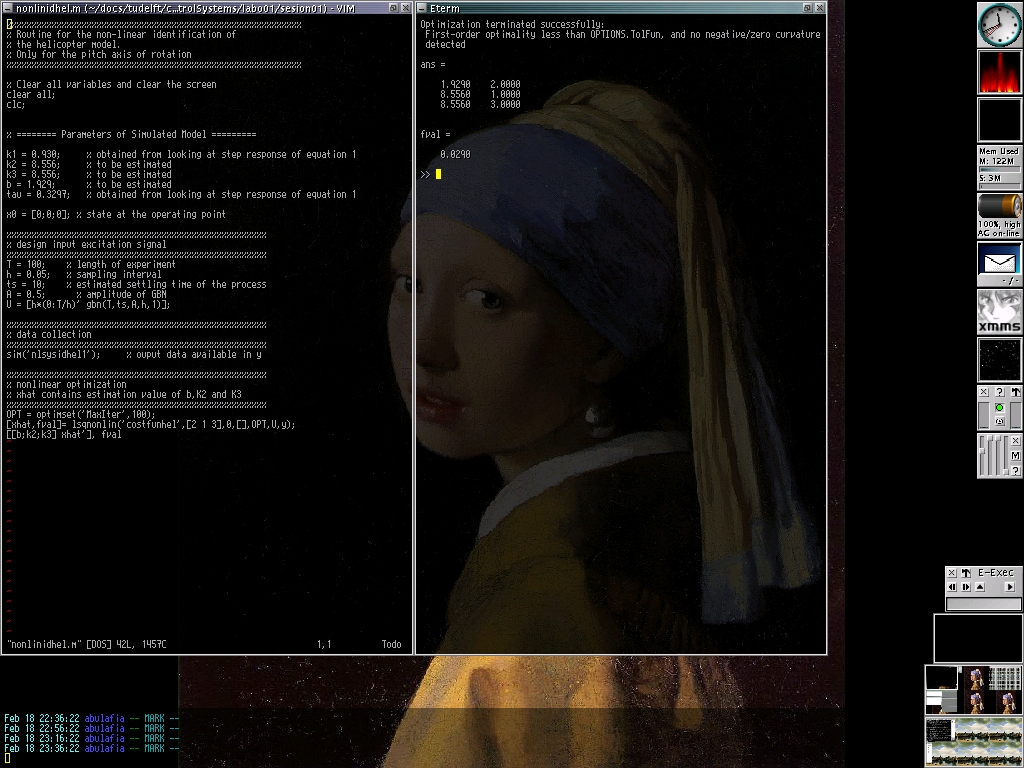The width and height of the screenshot is (1024, 768).
Task: Close the VIM window
Action: click(x=406, y=8)
